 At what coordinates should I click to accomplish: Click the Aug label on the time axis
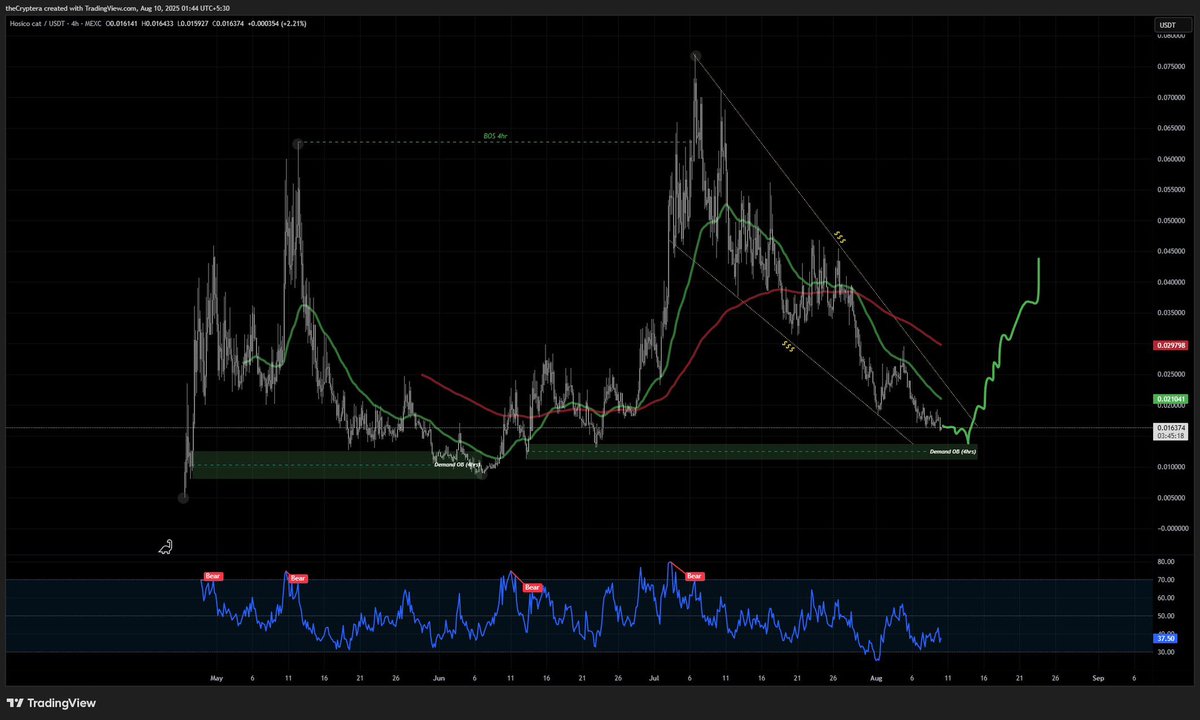click(x=876, y=678)
